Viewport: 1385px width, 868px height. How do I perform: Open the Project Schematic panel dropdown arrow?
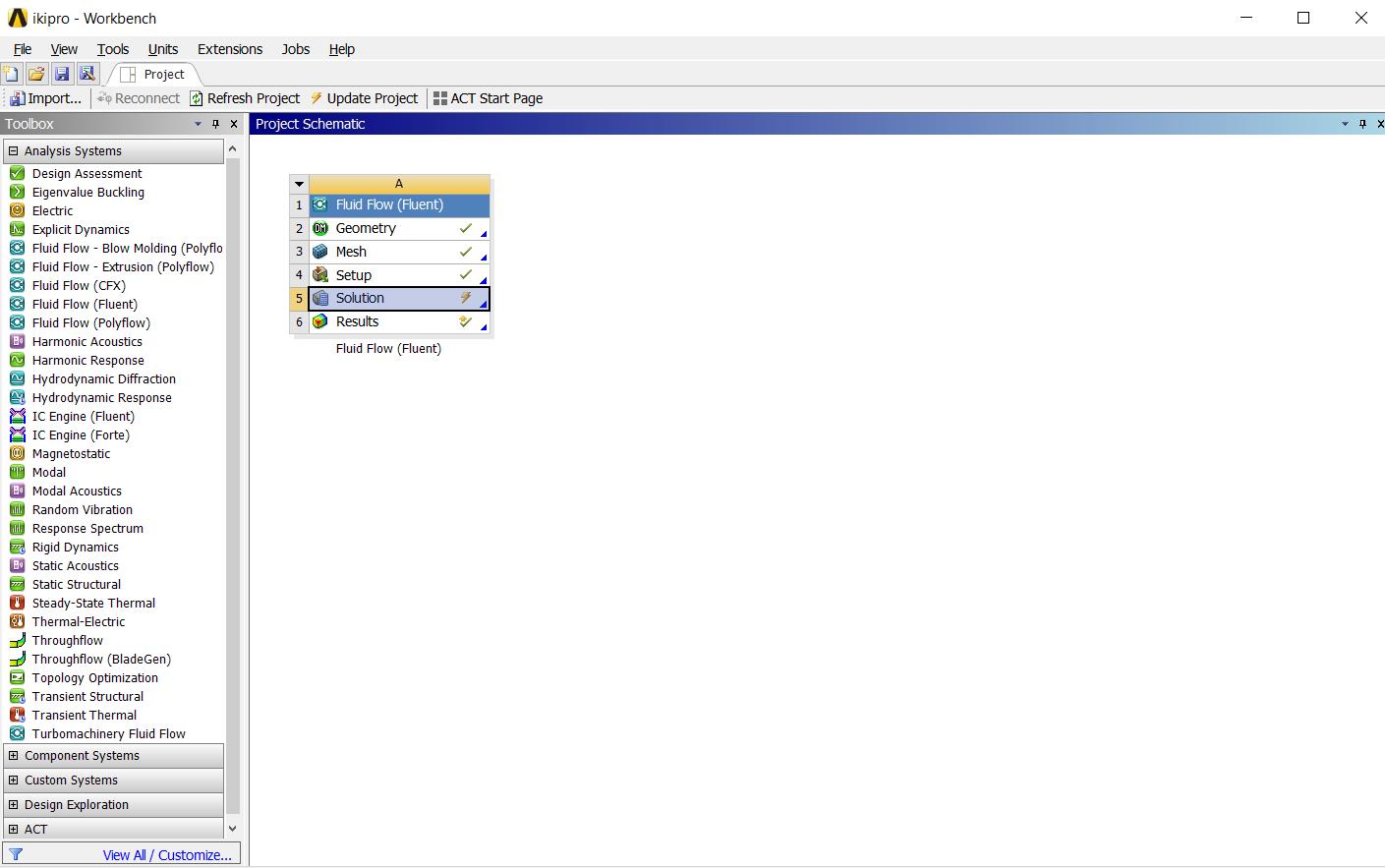point(1345,124)
